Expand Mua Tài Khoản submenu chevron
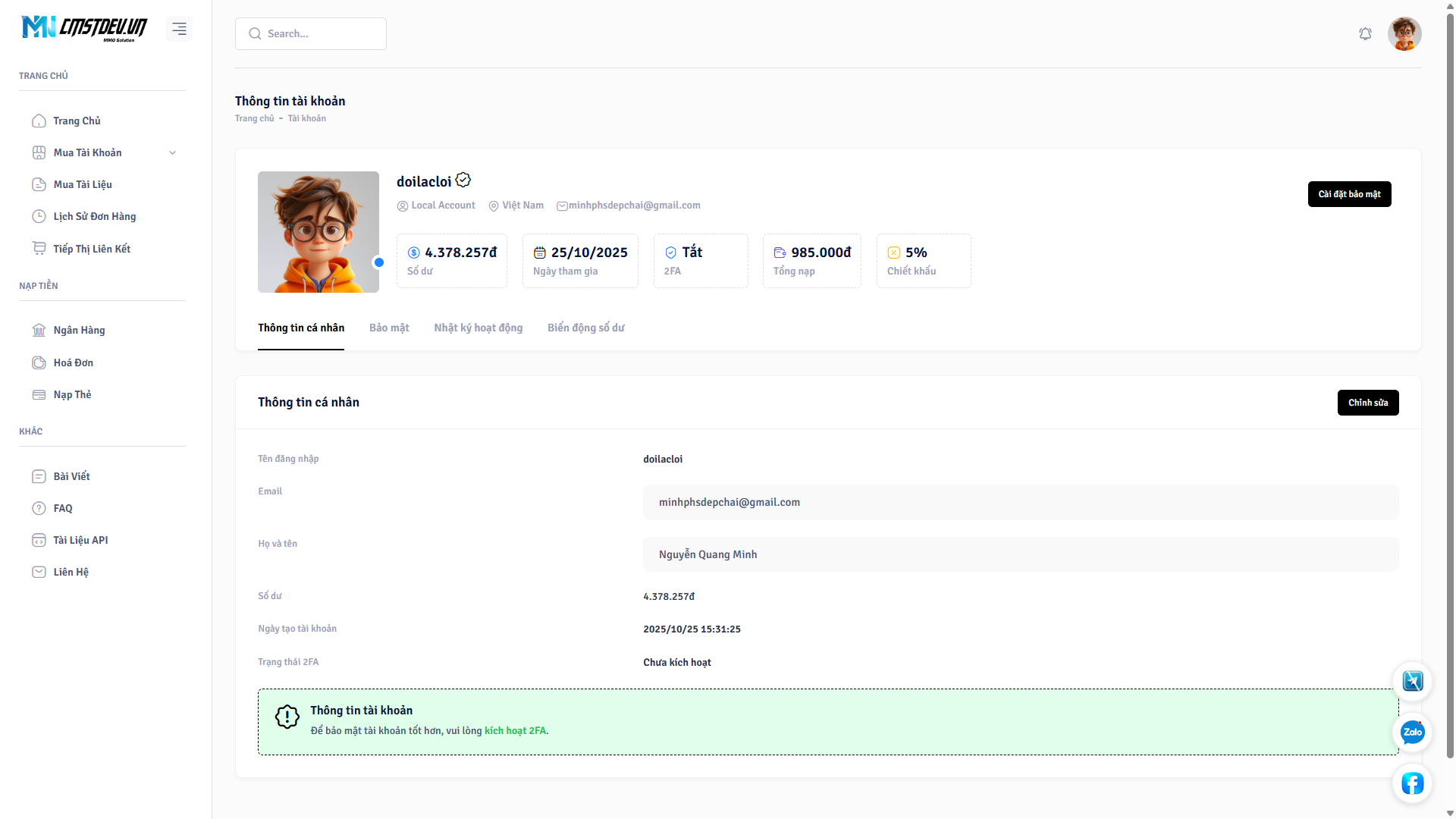The image size is (1456, 819). [x=172, y=153]
